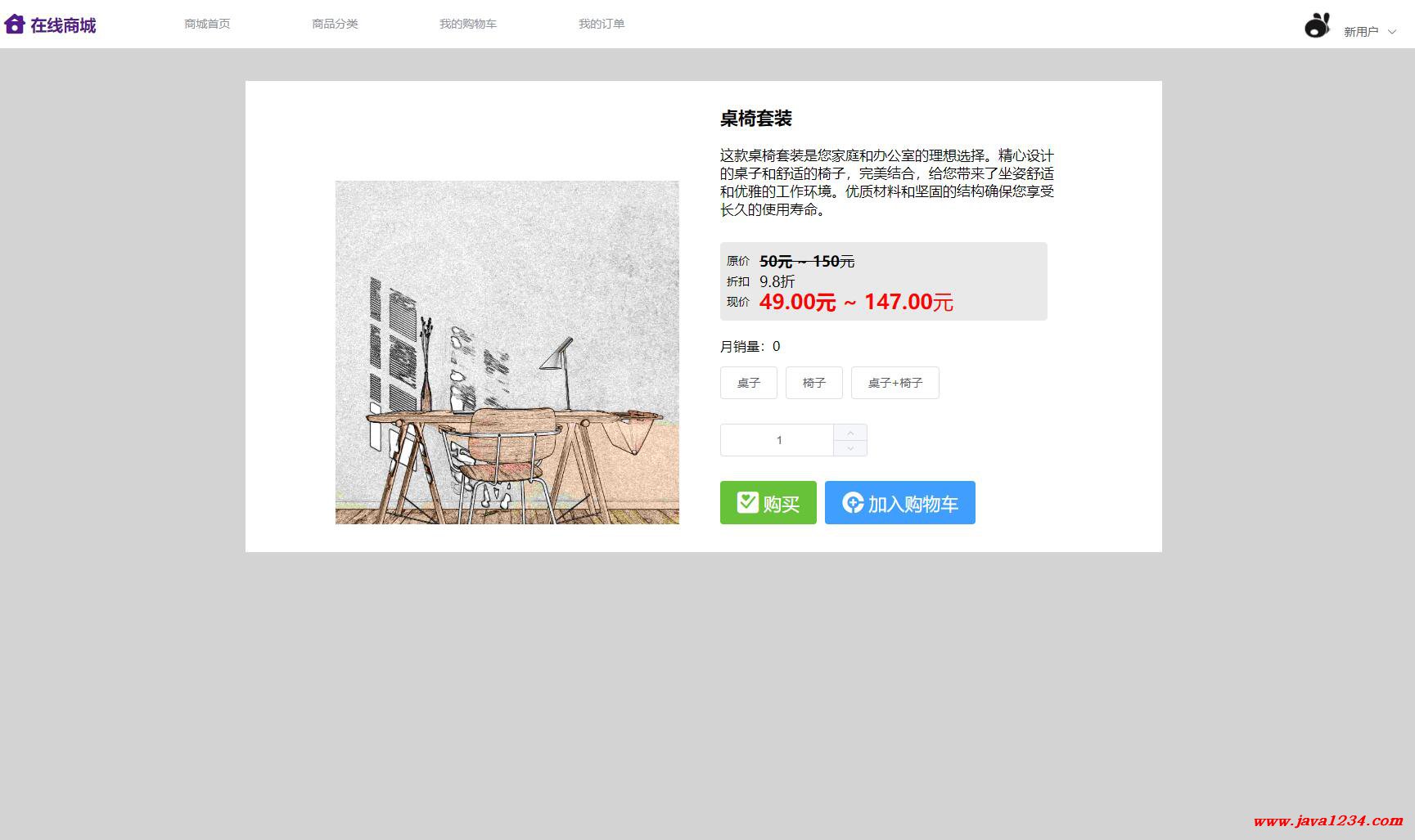Click the desk and chair product image
This screenshot has width=1415, height=840.
click(x=507, y=353)
